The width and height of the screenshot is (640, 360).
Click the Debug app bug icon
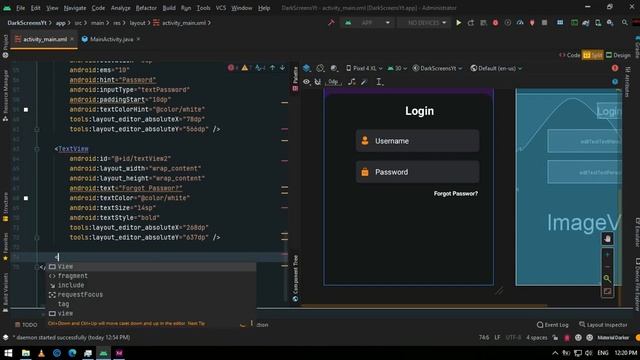click(x=495, y=23)
